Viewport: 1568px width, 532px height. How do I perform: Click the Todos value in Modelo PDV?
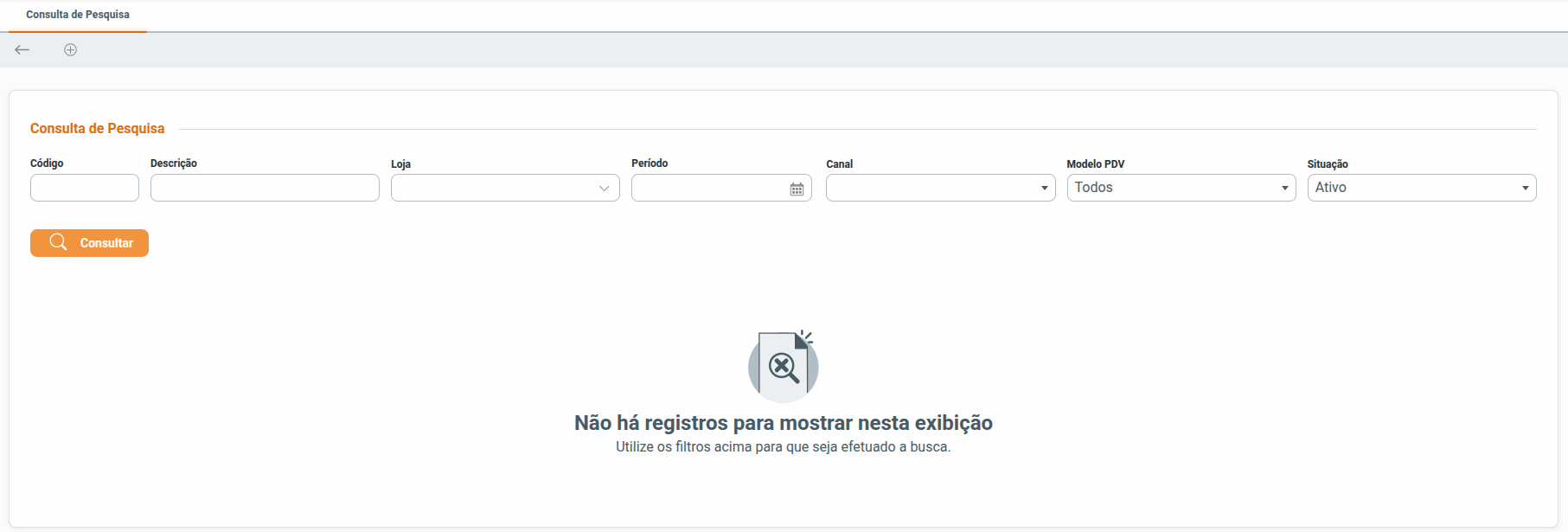tap(1094, 188)
